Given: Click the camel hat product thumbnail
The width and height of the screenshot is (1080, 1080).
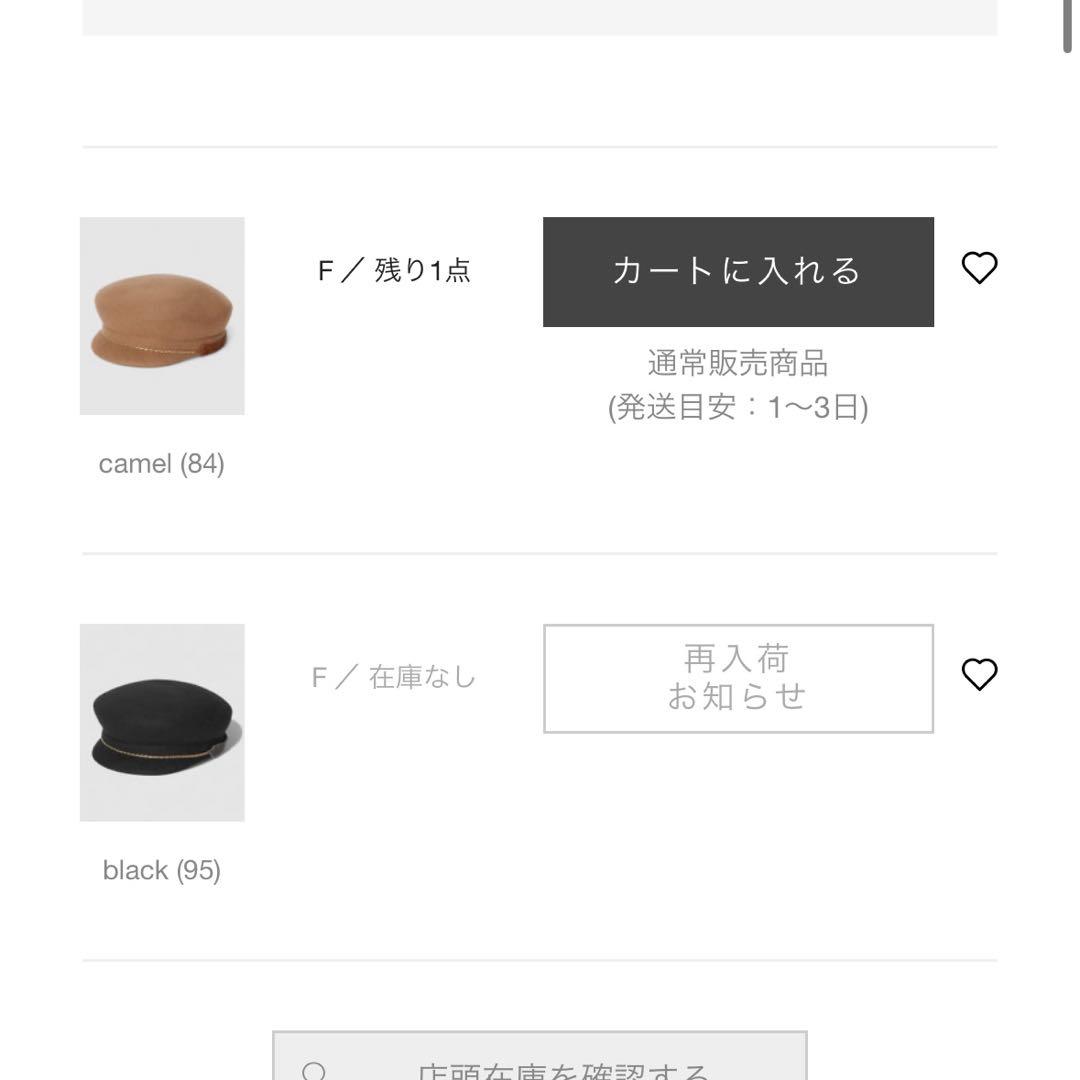Looking at the screenshot, I should (162, 316).
